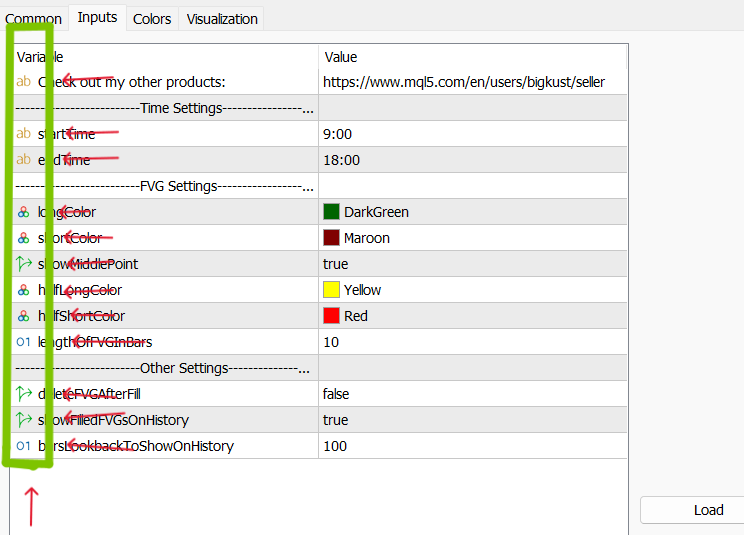
Task: Switch to the Common tab
Action: (33, 19)
